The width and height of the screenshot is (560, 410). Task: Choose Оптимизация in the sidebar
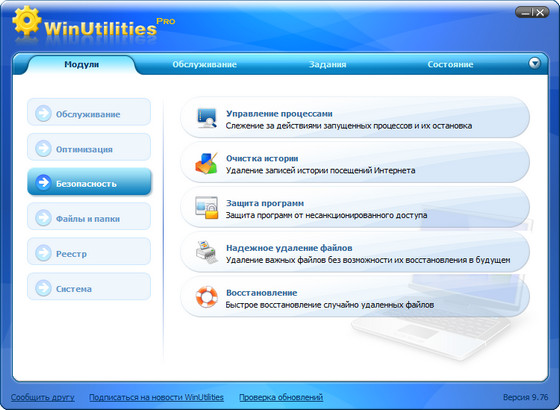point(89,147)
